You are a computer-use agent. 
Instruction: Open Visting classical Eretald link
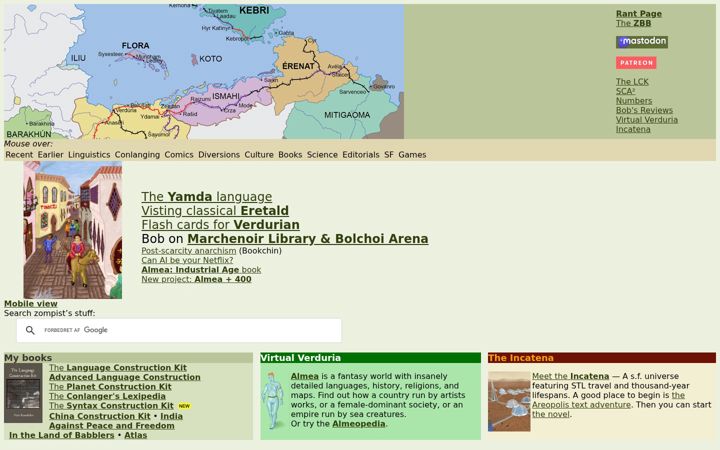coord(215,211)
